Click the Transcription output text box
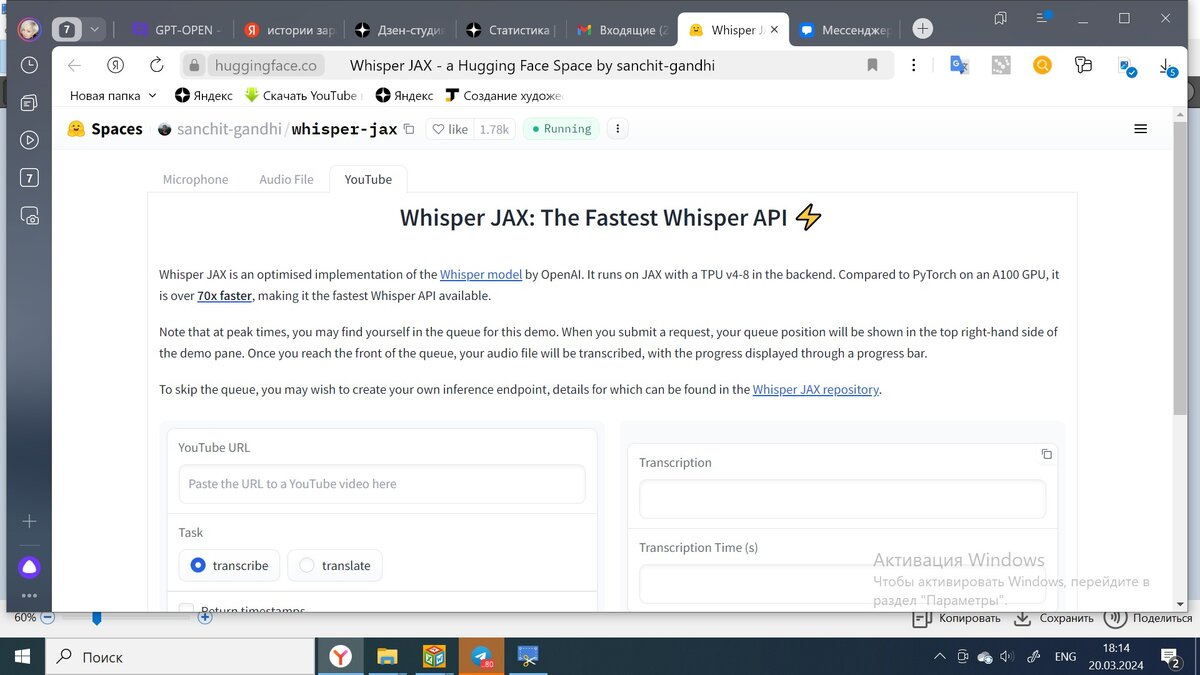Viewport: 1200px width, 675px height. tap(842, 499)
